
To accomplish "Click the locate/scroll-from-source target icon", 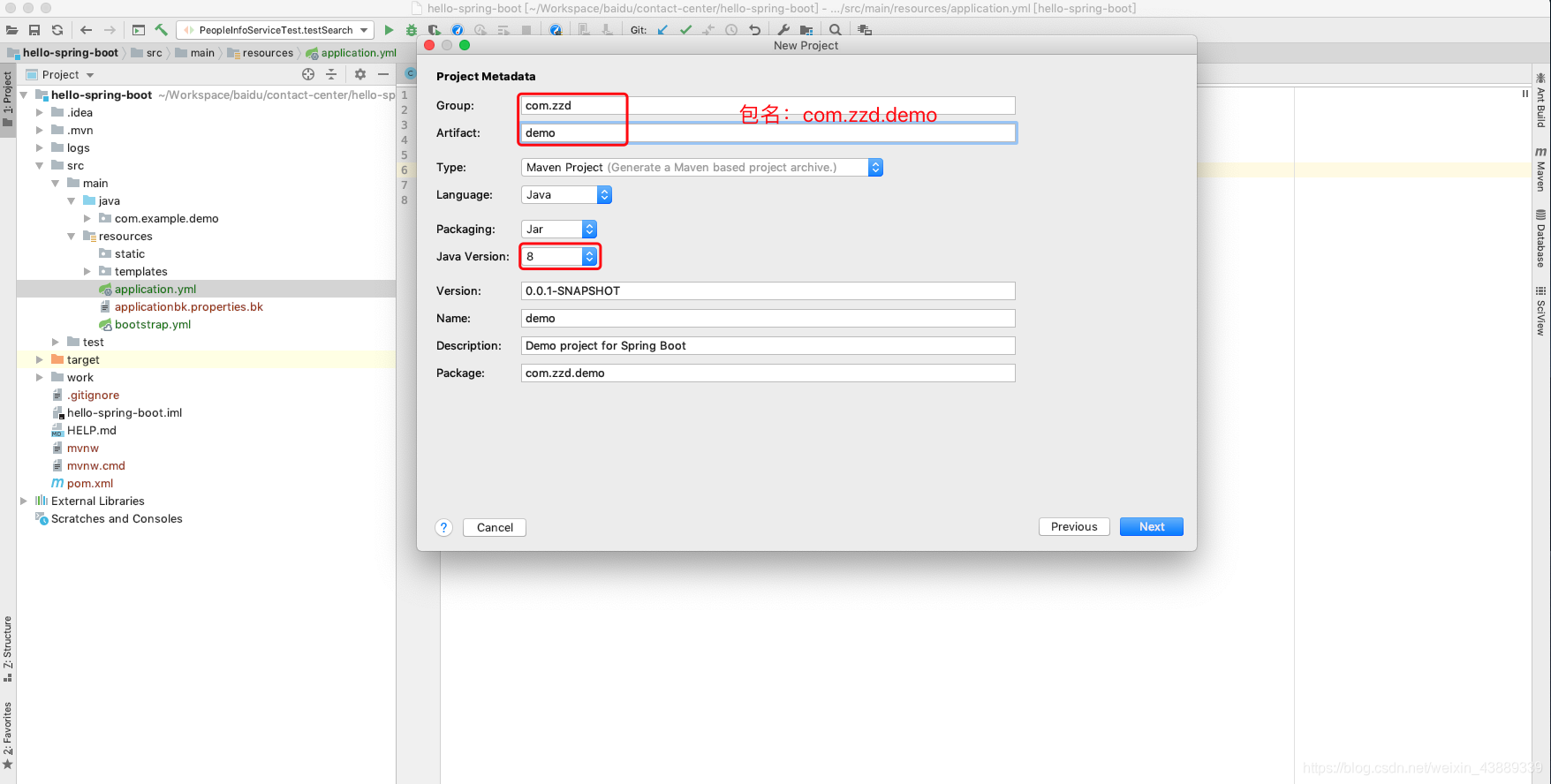I will click(308, 74).
